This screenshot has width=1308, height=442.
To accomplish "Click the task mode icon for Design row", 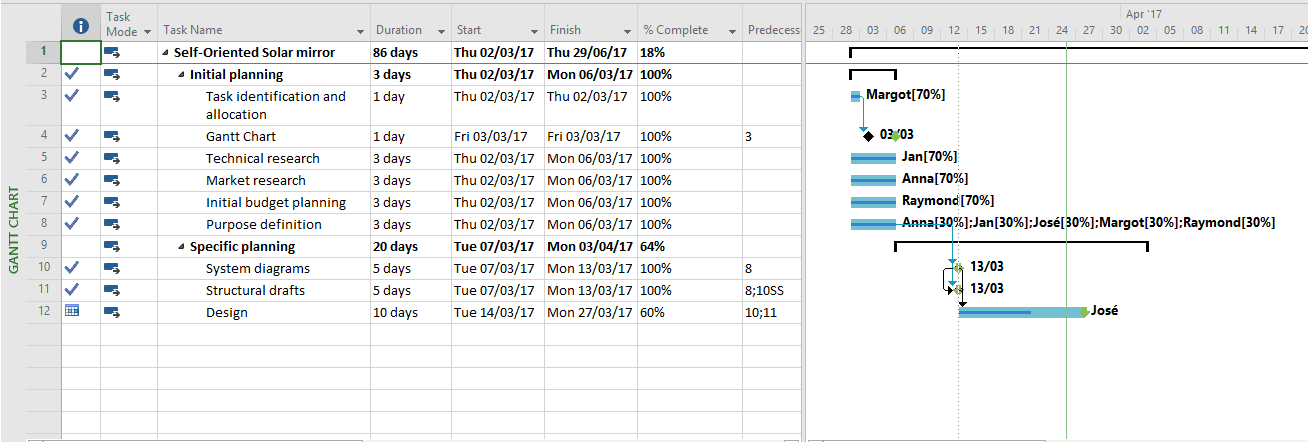I will point(112,312).
